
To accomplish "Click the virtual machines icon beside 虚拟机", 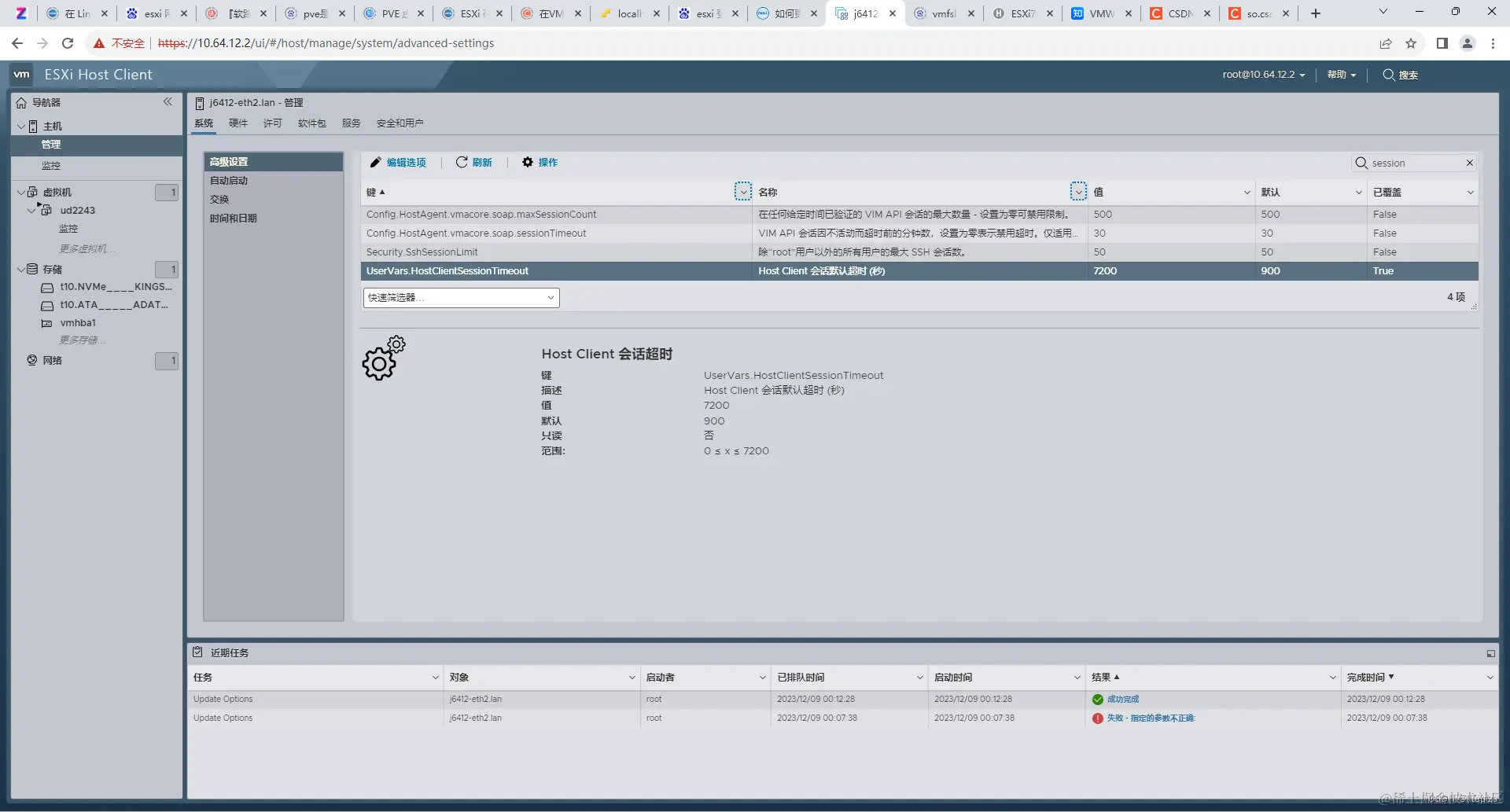I will [x=33, y=192].
